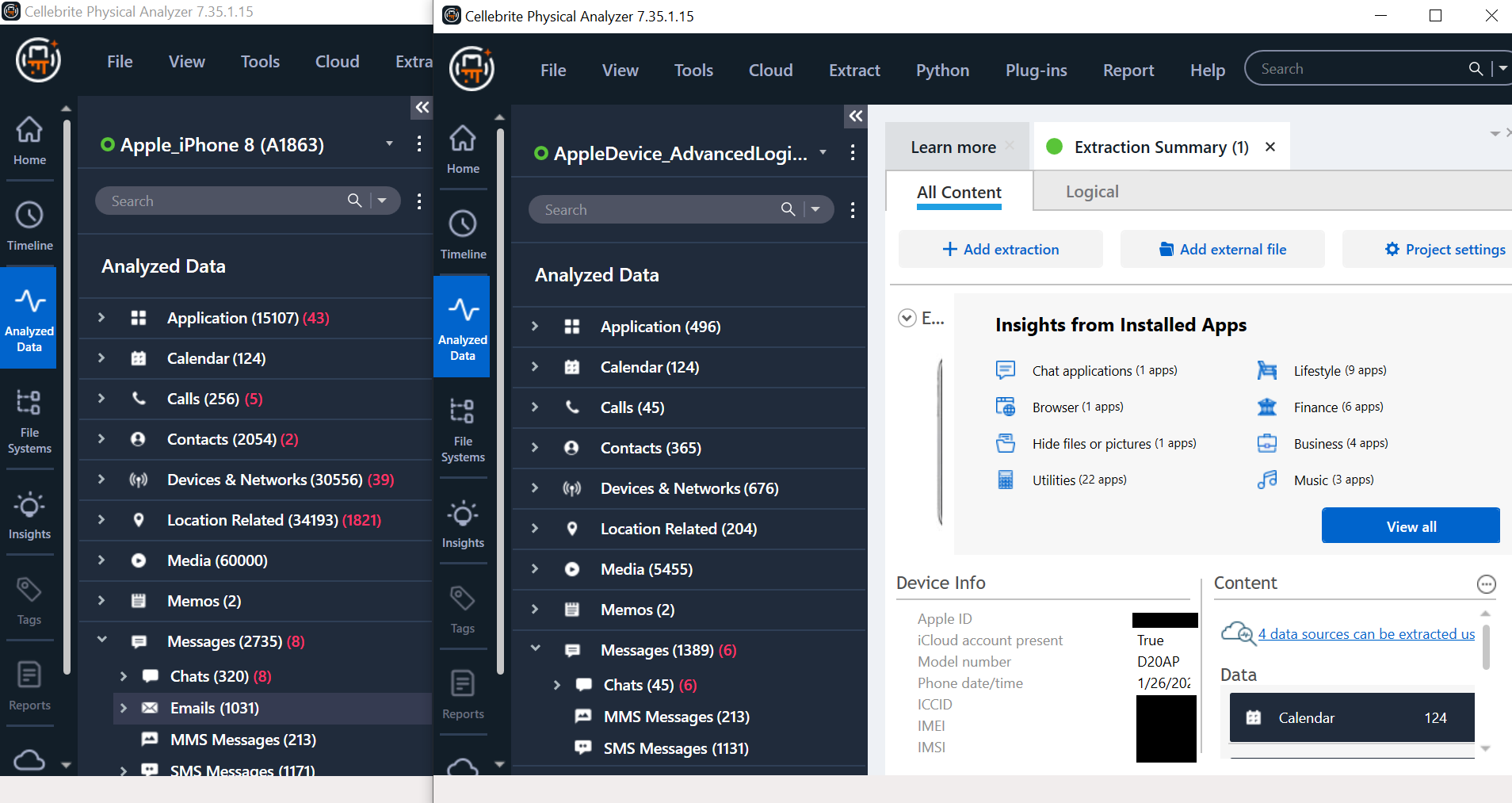The height and width of the screenshot is (803, 1512).
Task: Expand Location Related (204) node
Action: [x=535, y=528]
